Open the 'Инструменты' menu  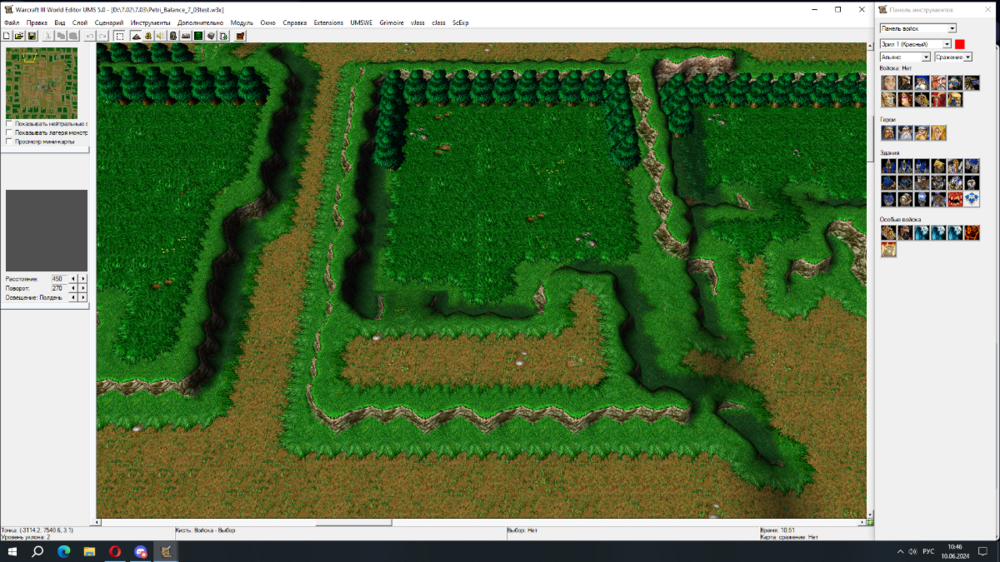pyautogui.click(x=150, y=22)
